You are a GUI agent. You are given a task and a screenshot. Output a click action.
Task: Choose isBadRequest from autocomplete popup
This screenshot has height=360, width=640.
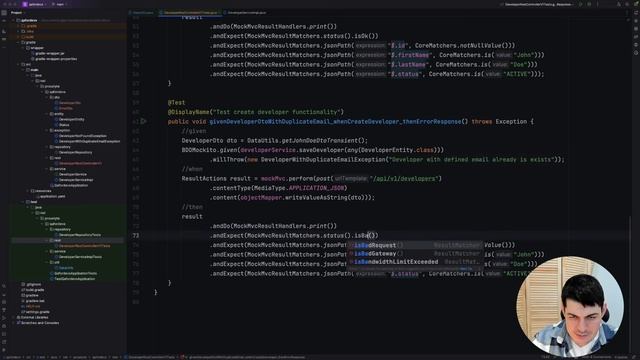click(x=416, y=245)
